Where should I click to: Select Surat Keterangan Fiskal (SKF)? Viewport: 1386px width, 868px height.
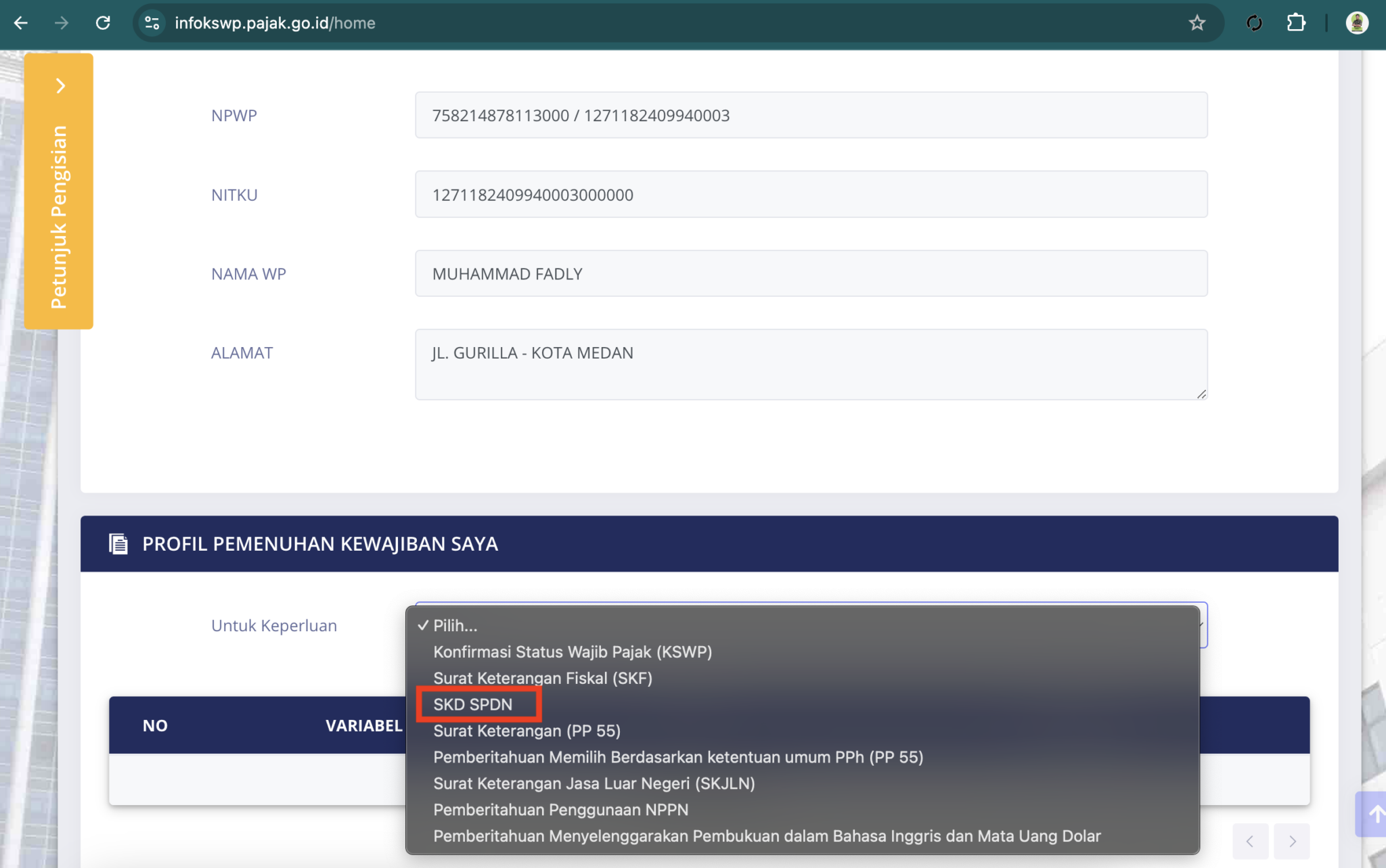coord(542,678)
